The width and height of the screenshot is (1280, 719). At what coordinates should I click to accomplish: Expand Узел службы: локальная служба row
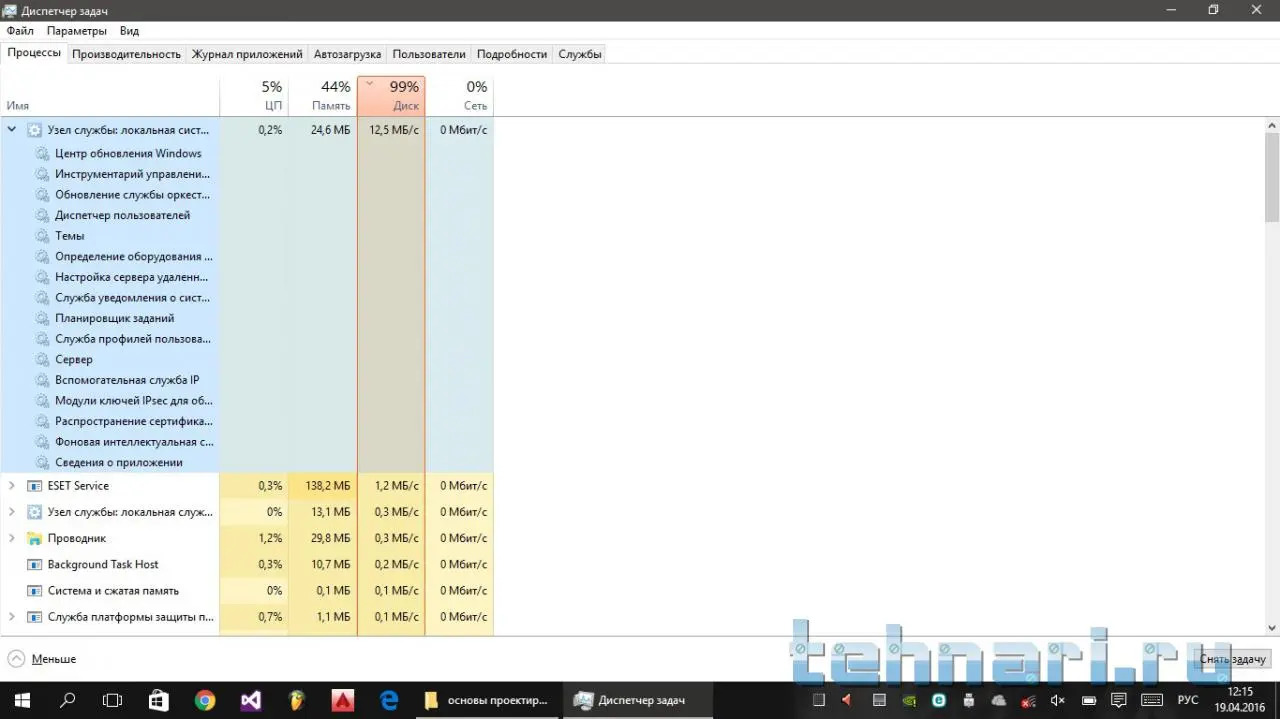coord(12,511)
